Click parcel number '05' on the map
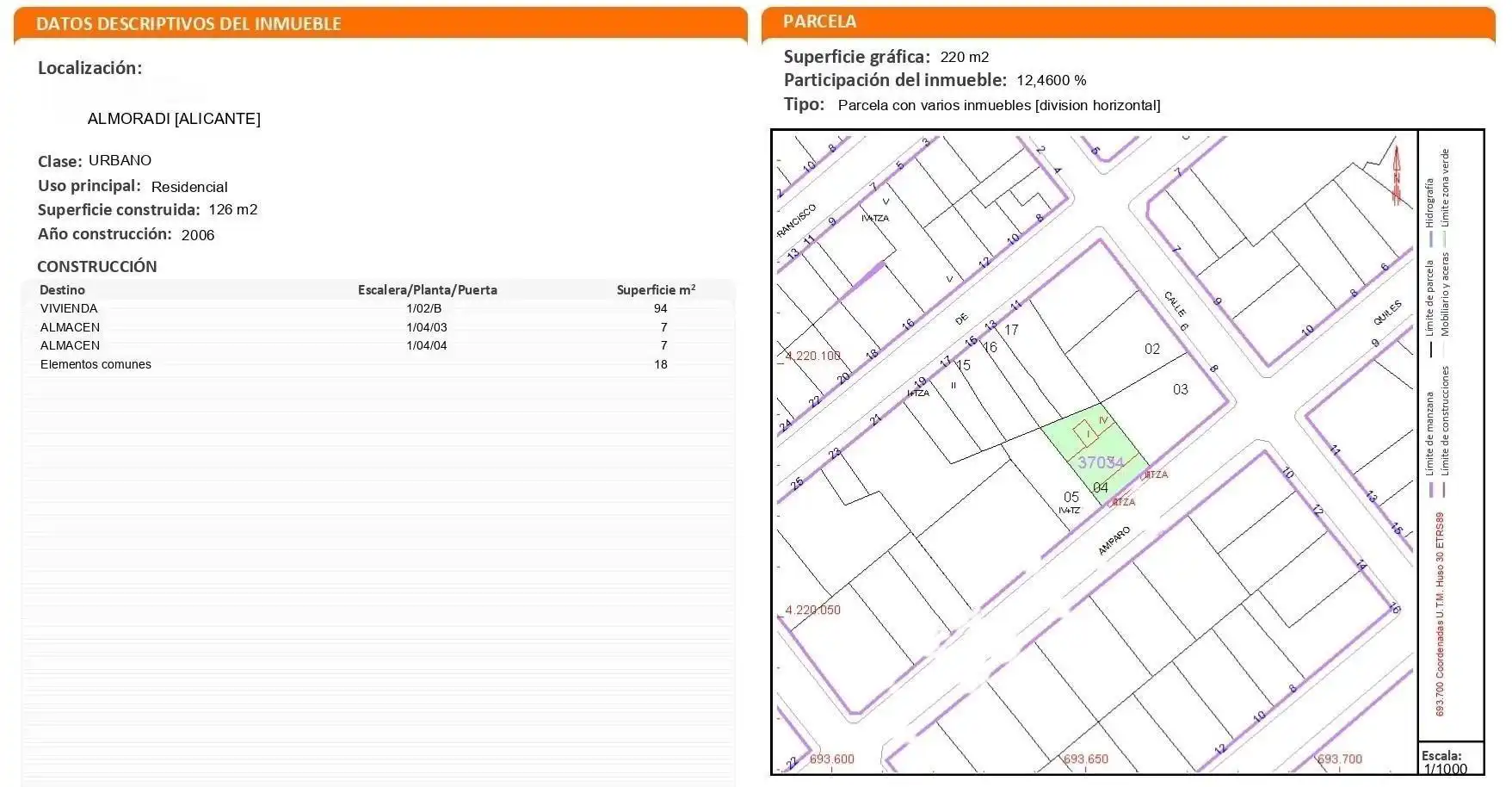1512x787 pixels. click(x=1071, y=497)
